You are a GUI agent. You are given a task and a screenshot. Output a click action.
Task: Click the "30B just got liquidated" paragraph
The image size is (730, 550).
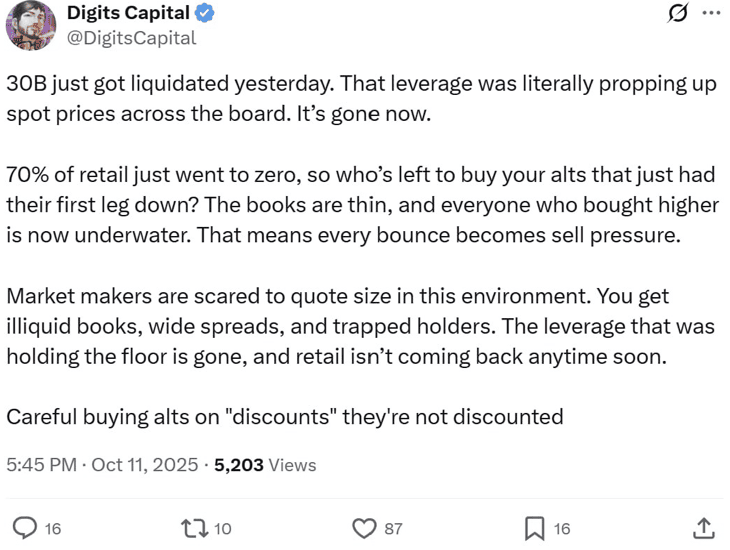360,98
